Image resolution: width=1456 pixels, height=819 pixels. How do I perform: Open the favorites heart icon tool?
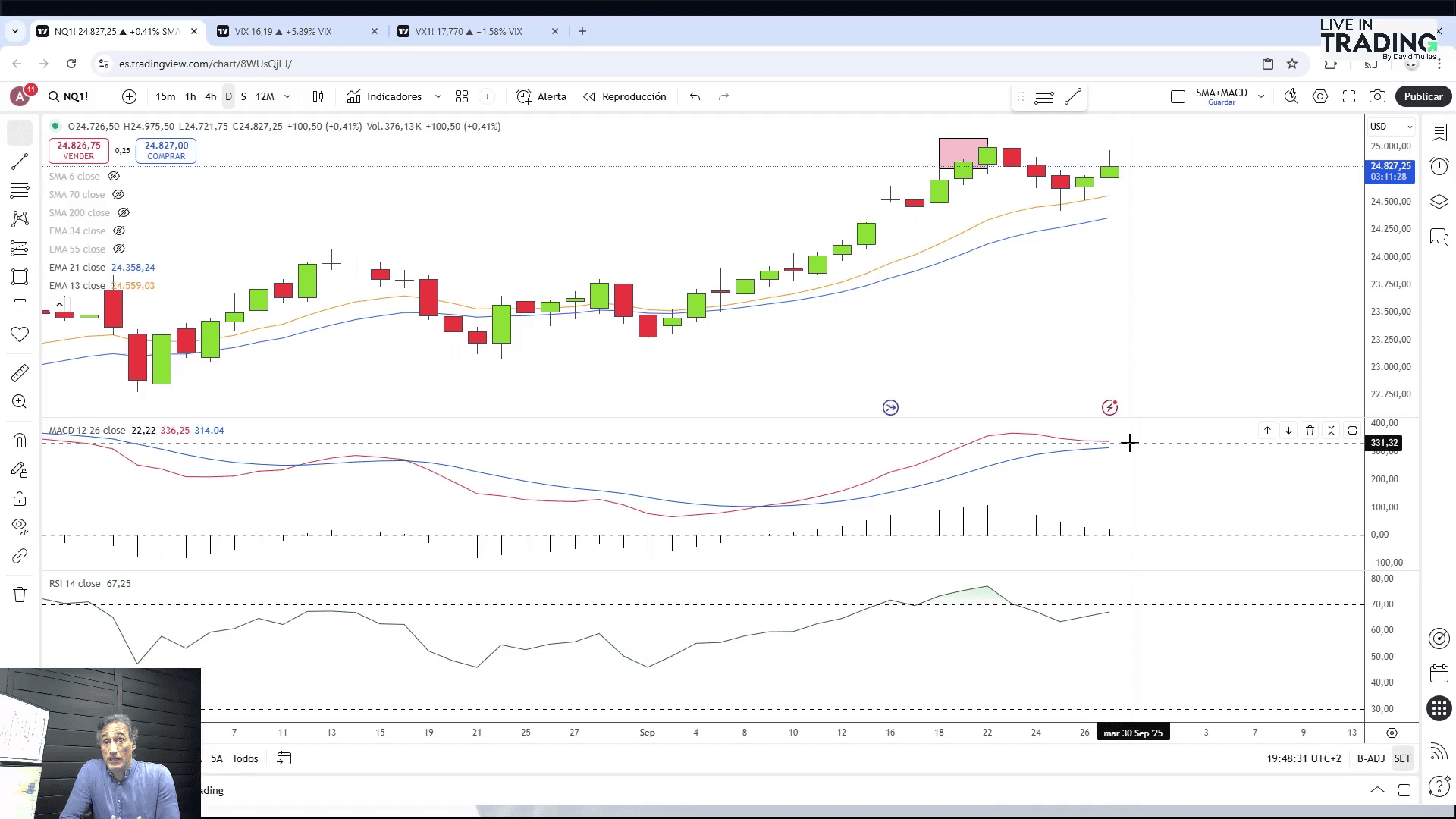pos(20,334)
